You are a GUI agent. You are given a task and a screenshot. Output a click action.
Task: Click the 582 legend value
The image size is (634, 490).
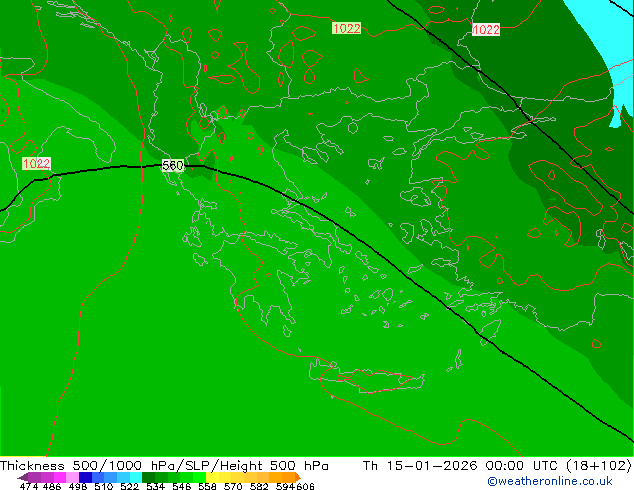(259, 486)
